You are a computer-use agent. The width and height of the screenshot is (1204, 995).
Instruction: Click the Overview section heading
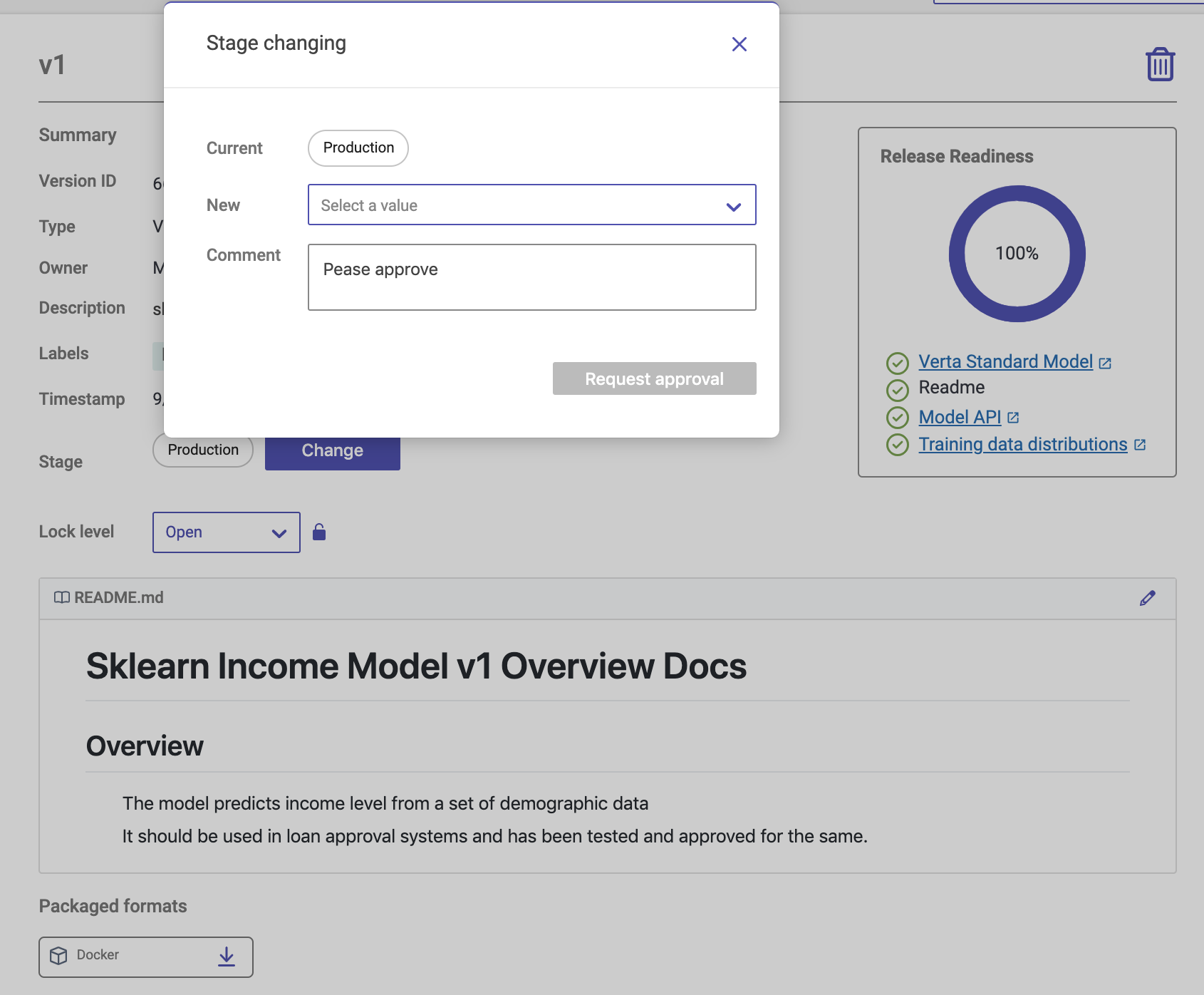coord(145,746)
